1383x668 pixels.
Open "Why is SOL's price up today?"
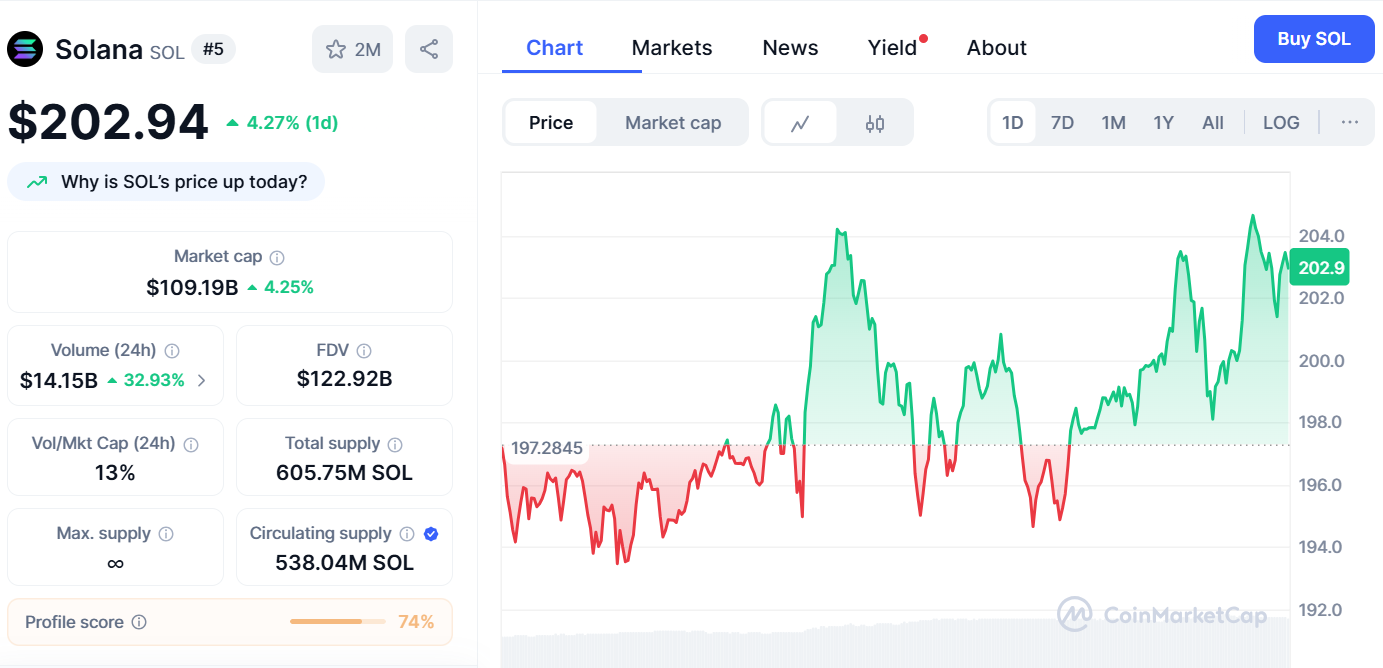(x=165, y=181)
